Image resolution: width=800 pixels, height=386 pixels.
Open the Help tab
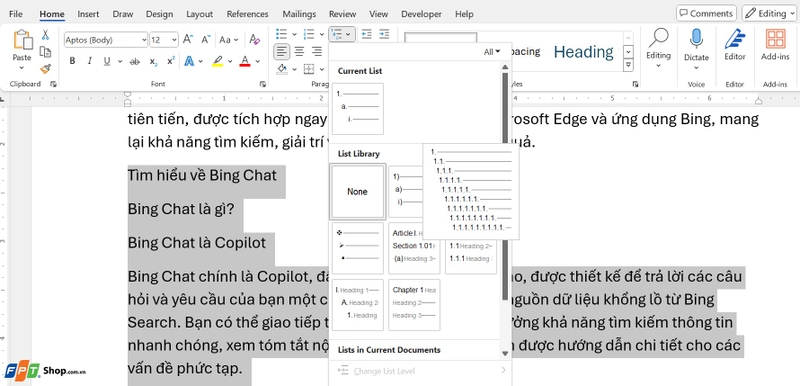(464, 14)
